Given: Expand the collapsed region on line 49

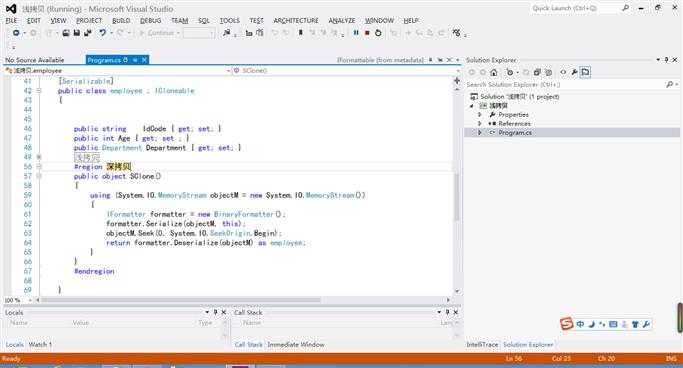Looking at the screenshot, I should (x=39, y=157).
